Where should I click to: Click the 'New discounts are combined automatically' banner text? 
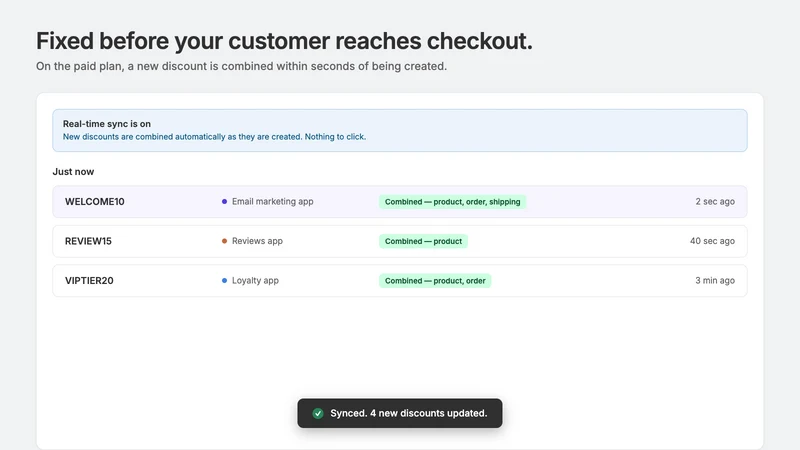tap(214, 137)
